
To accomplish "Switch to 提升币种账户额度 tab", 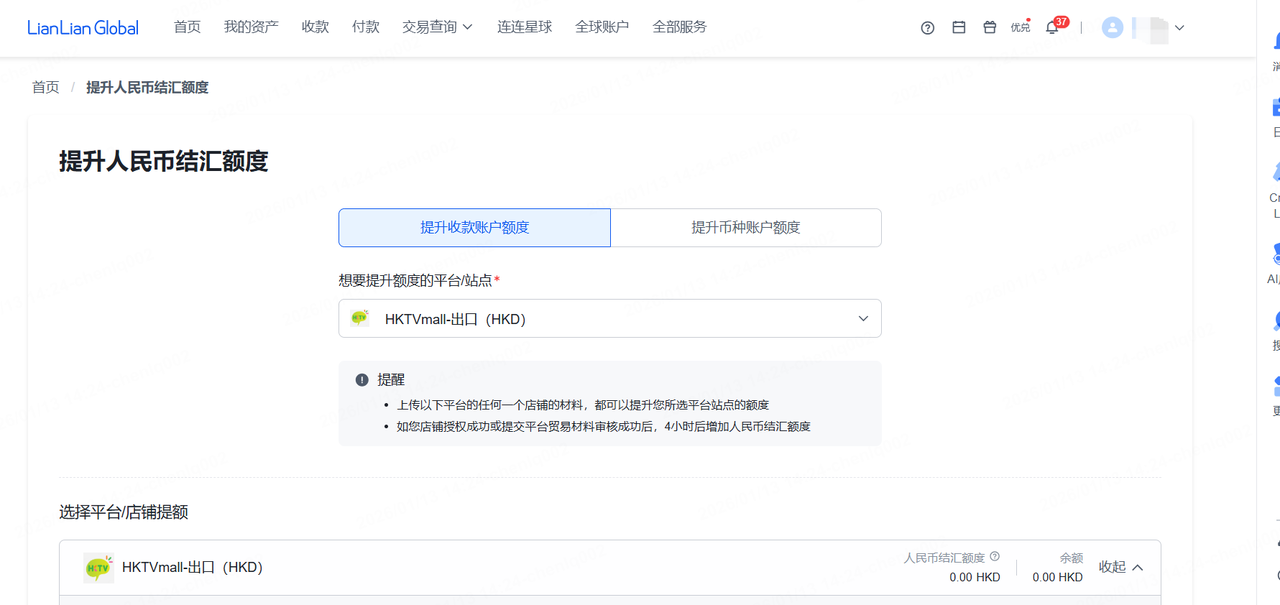I will [746, 228].
